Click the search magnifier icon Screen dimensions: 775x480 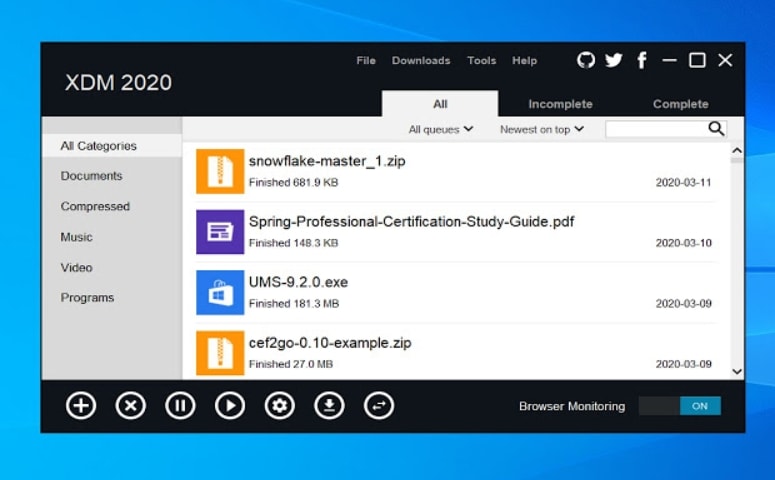click(x=716, y=129)
